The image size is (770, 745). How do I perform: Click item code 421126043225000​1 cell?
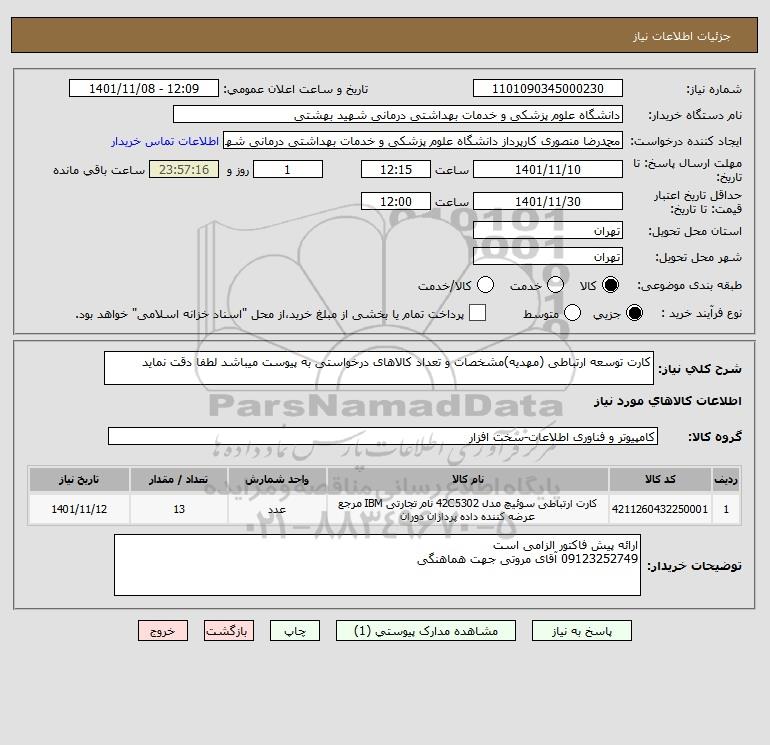pyautogui.click(x=660, y=509)
